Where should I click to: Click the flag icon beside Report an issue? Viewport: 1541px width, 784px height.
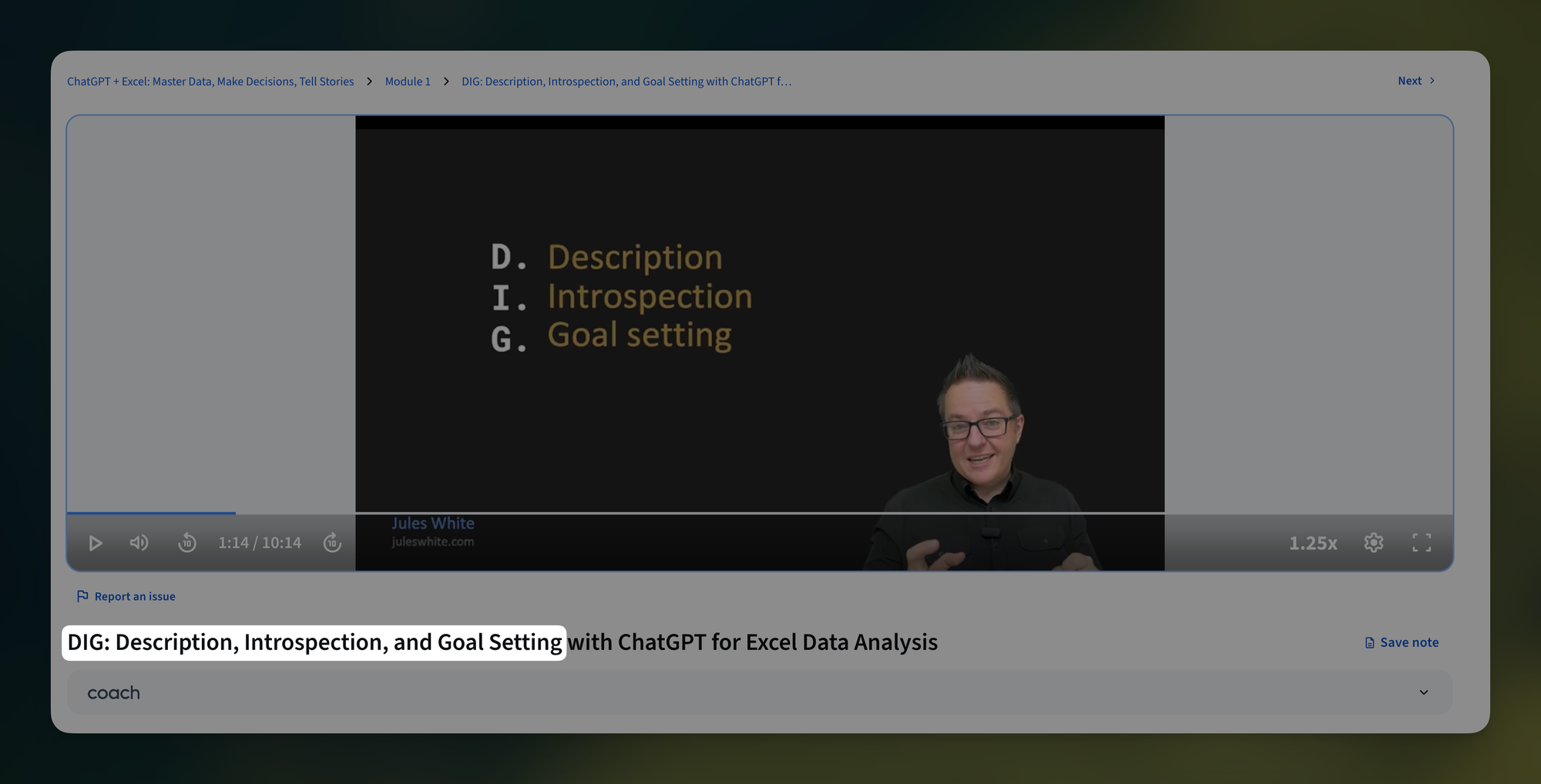pyautogui.click(x=82, y=596)
